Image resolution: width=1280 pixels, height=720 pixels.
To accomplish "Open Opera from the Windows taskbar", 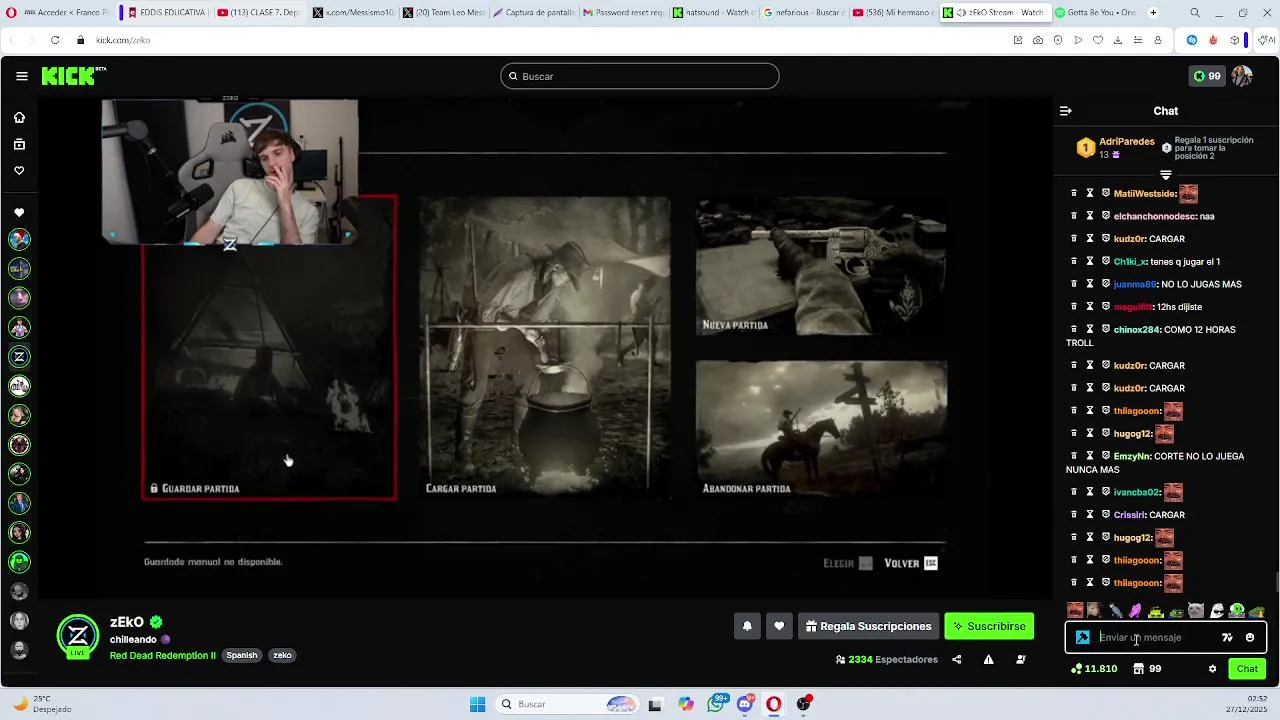I will point(774,704).
